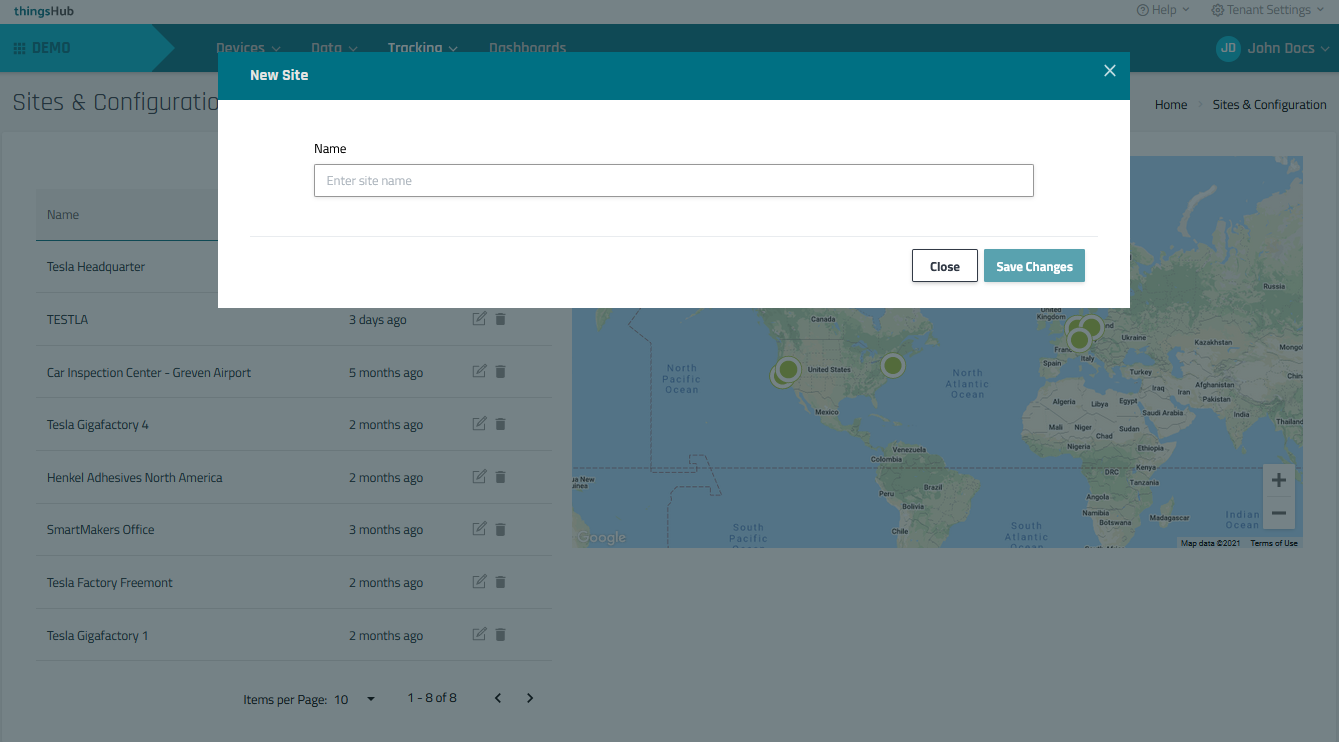Delete Tesla Gigafactory 1 via trash icon
1339x742 pixels.
(501, 635)
